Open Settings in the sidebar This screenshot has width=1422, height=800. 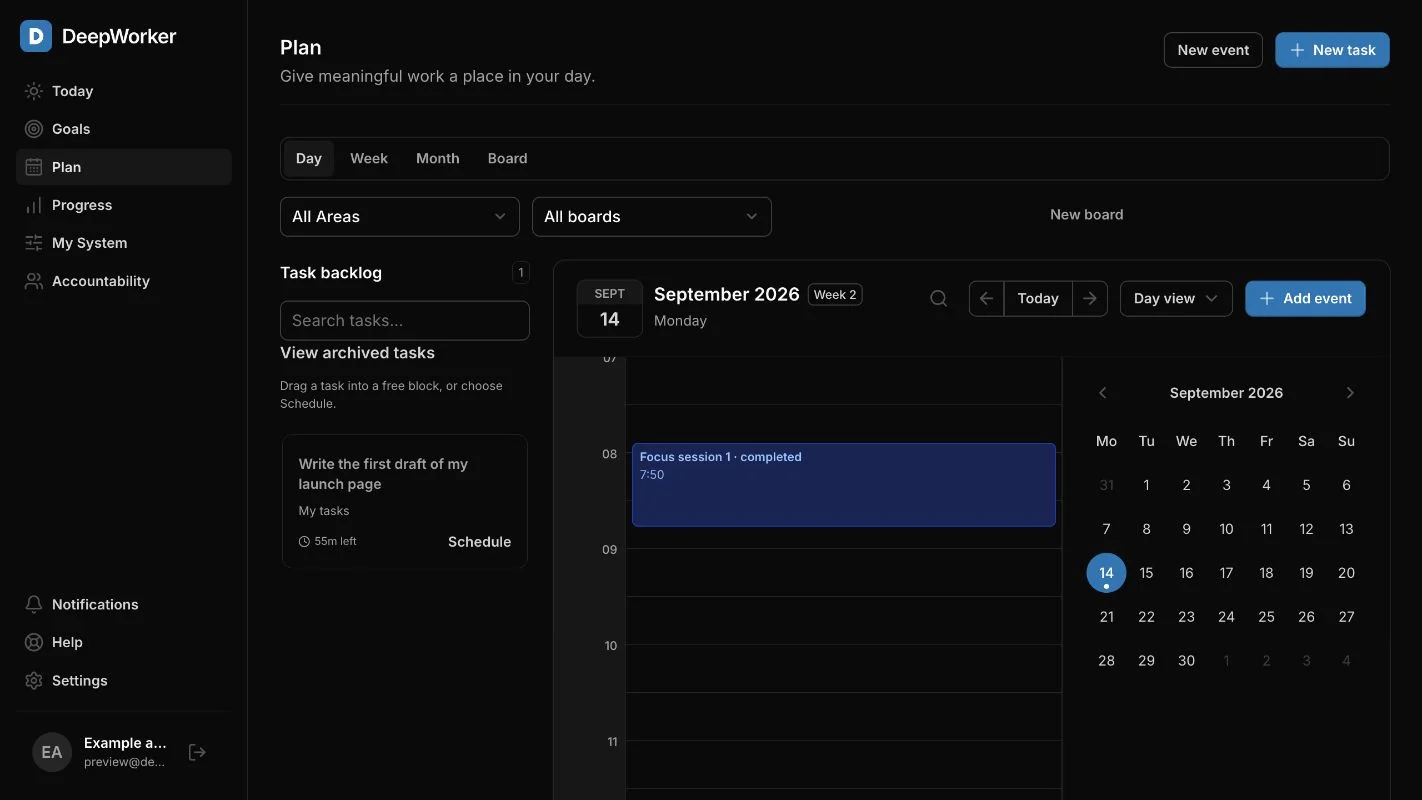[x=124, y=680]
